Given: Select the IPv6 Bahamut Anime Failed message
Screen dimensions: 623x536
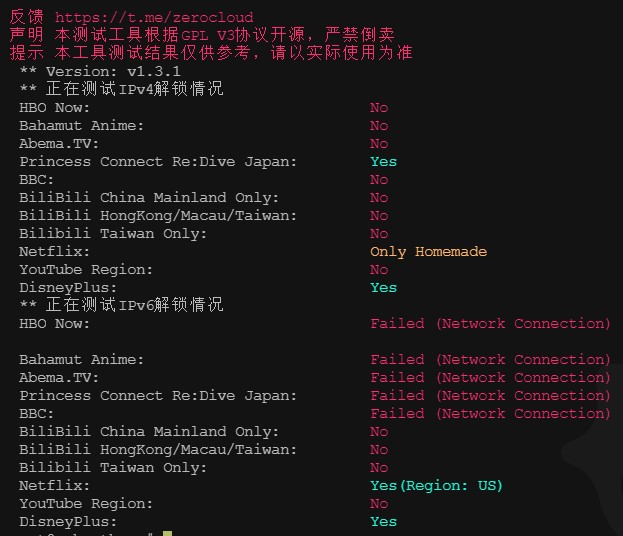Looking at the screenshot, I should click(490, 360).
